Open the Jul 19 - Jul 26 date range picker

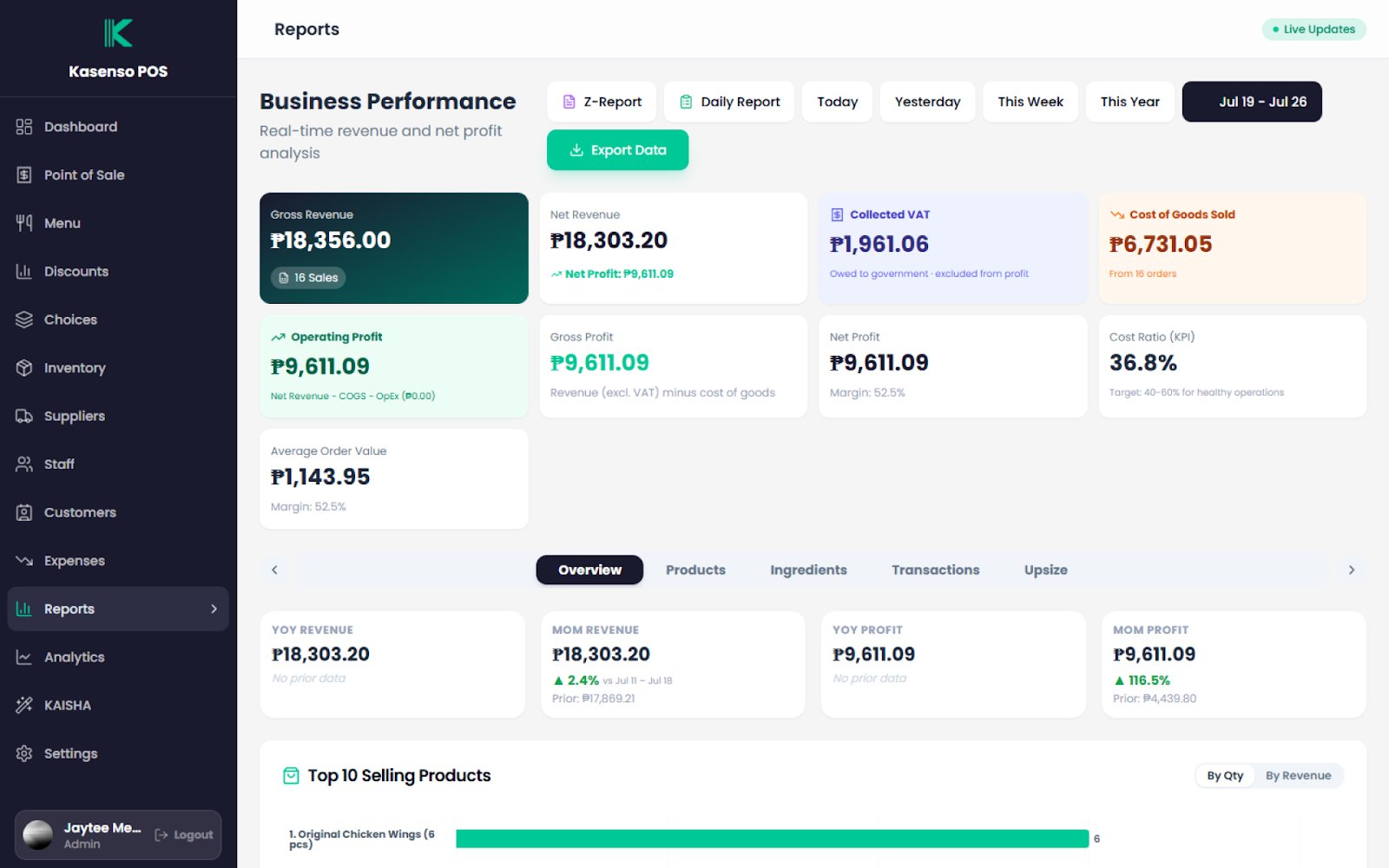pyautogui.click(x=1252, y=102)
